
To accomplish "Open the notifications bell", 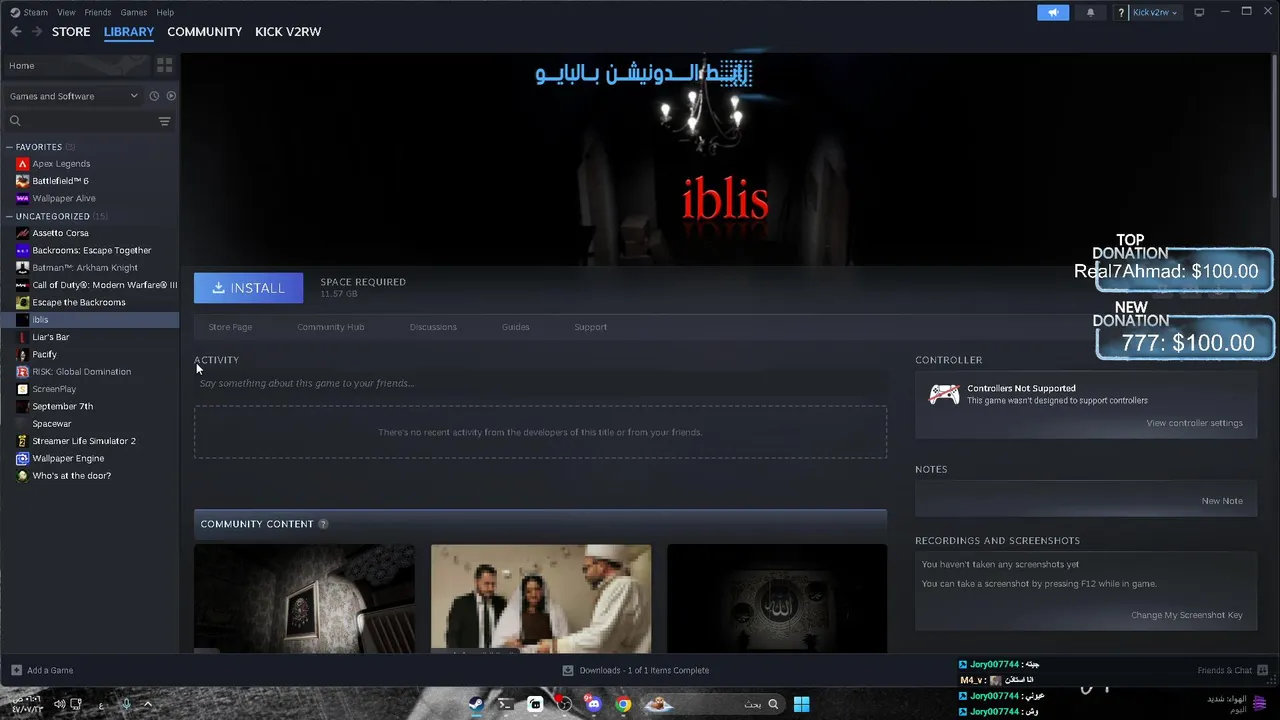I will coord(1090,12).
